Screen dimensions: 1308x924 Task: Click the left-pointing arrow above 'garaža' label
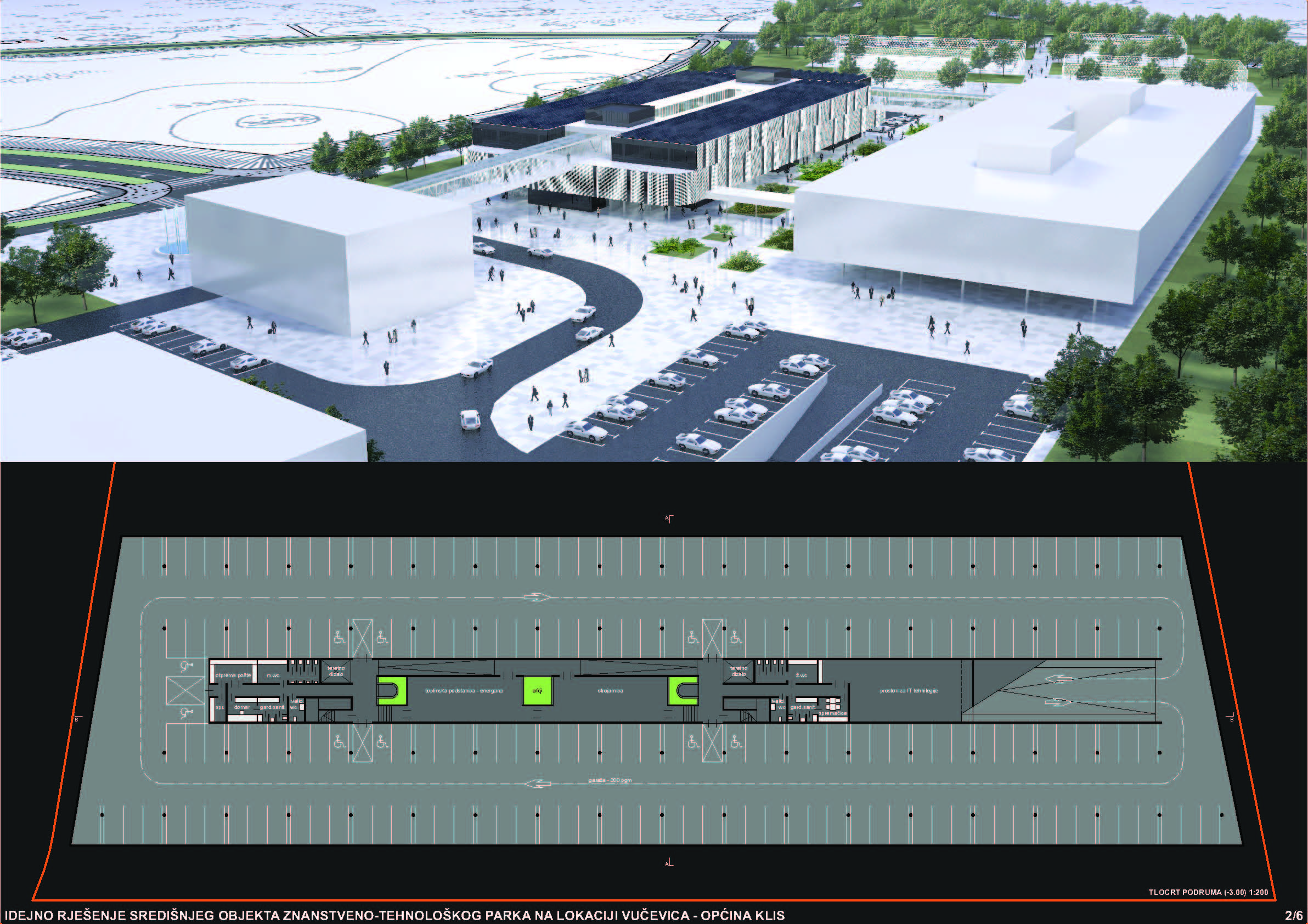coord(537,784)
